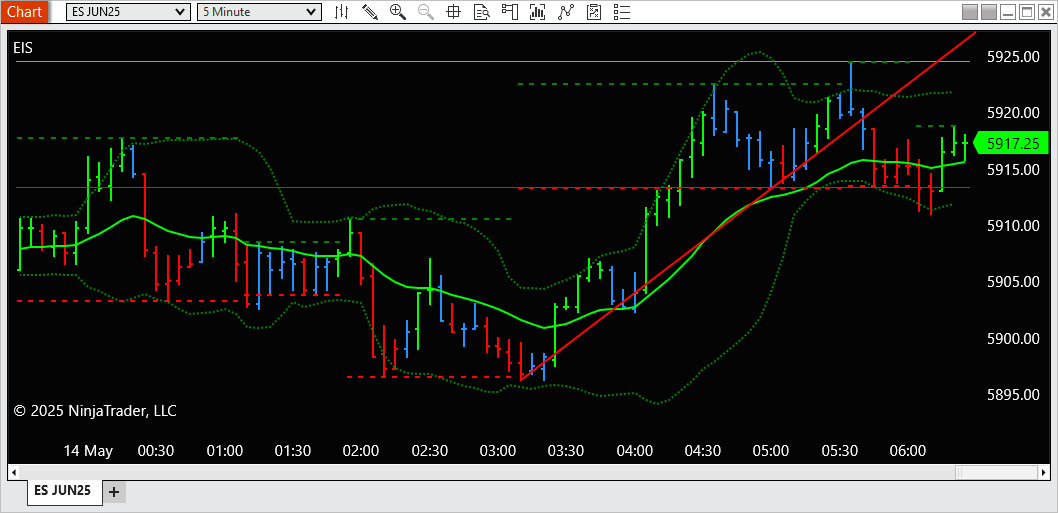This screenshot has height=513, width=1058.
Task: Click the 03:30 time axis label
Action: [566, 450]
